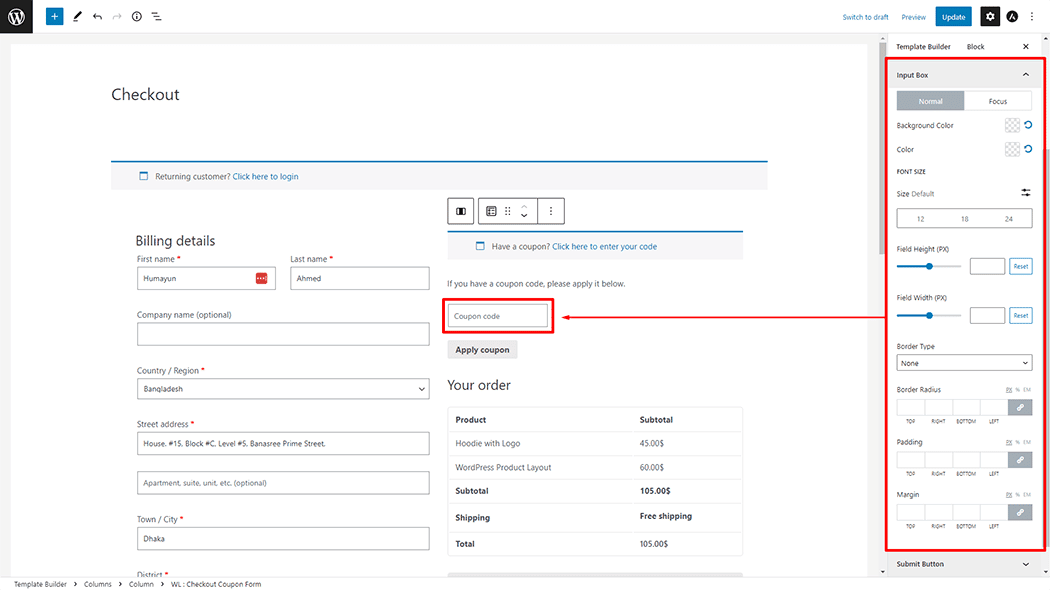The height and width of the screenshot is (590, 1050).
Task: Switch to the Block tab
Action: (x=975, y=47)
